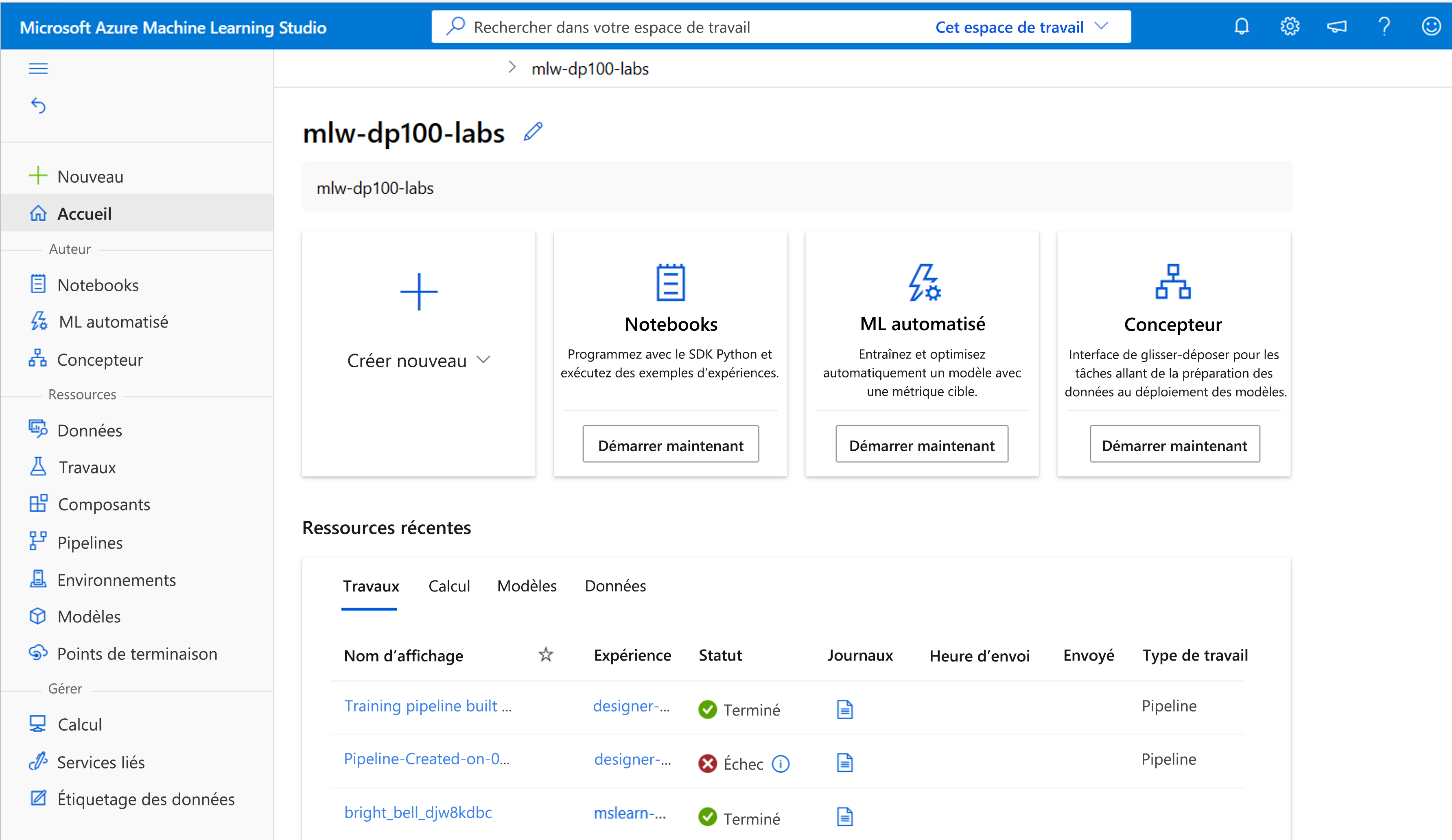Open logs icon for bright_bell_djw8kdbc row
Screen dimensions: 1452x840
point(845,816)
